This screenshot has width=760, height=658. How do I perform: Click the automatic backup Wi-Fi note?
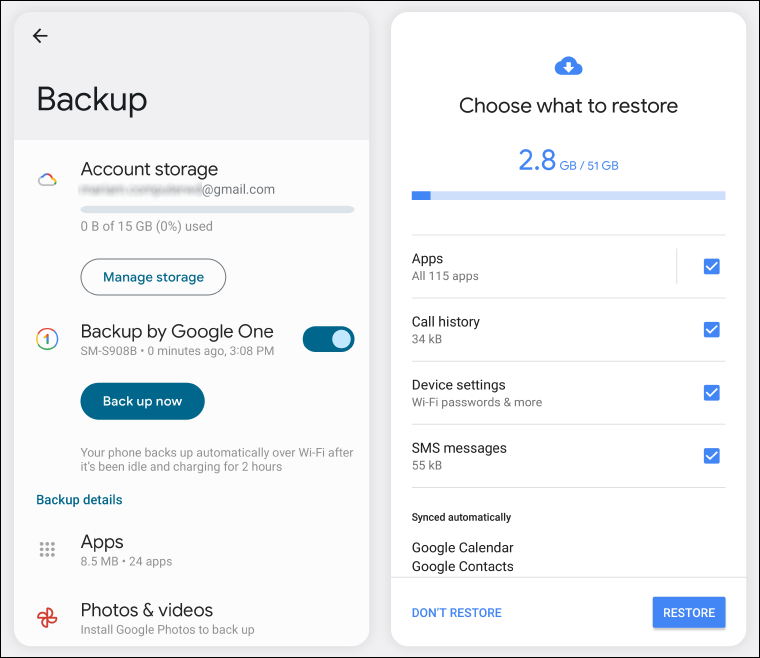[x=217, y=459]
